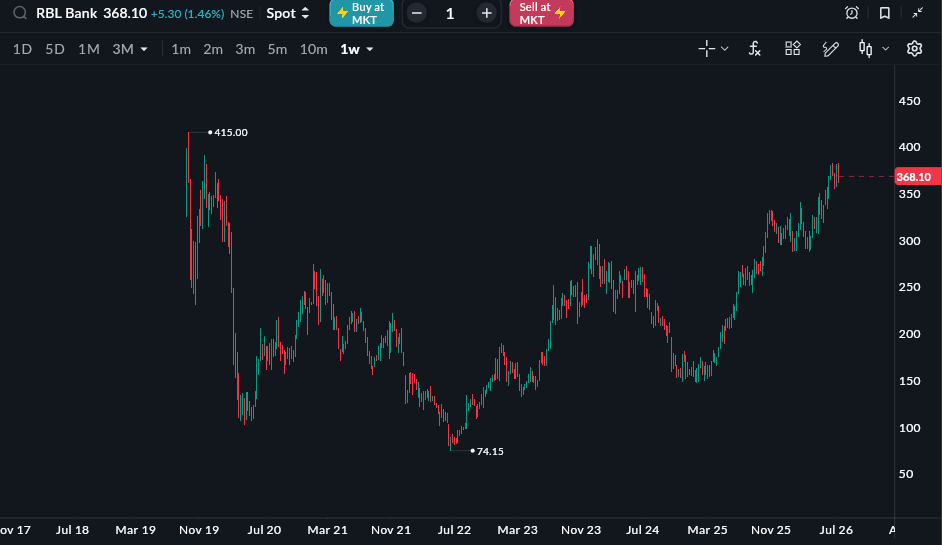Click the Jul 20 date axis label
Viewport: 942px width, 545px height.
coord(264,530)
